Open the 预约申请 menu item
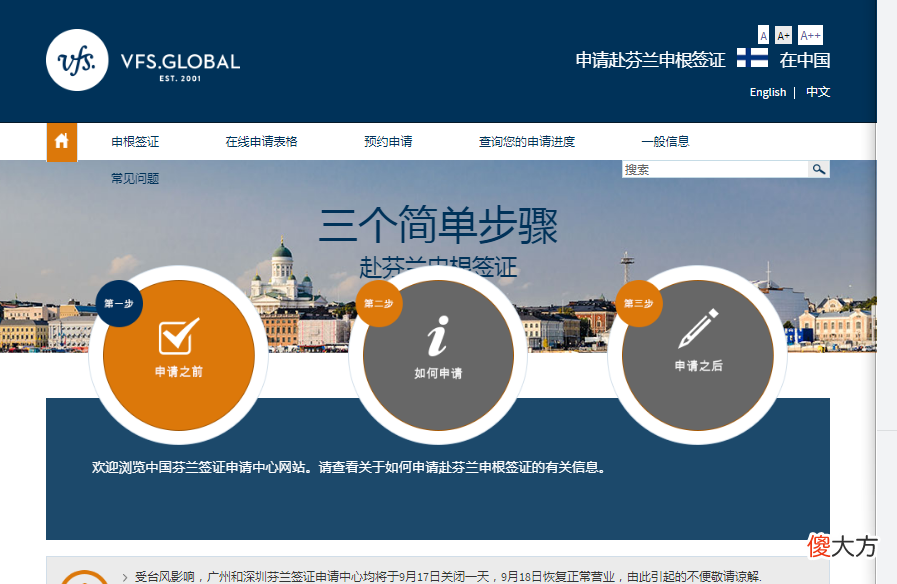 388,141
